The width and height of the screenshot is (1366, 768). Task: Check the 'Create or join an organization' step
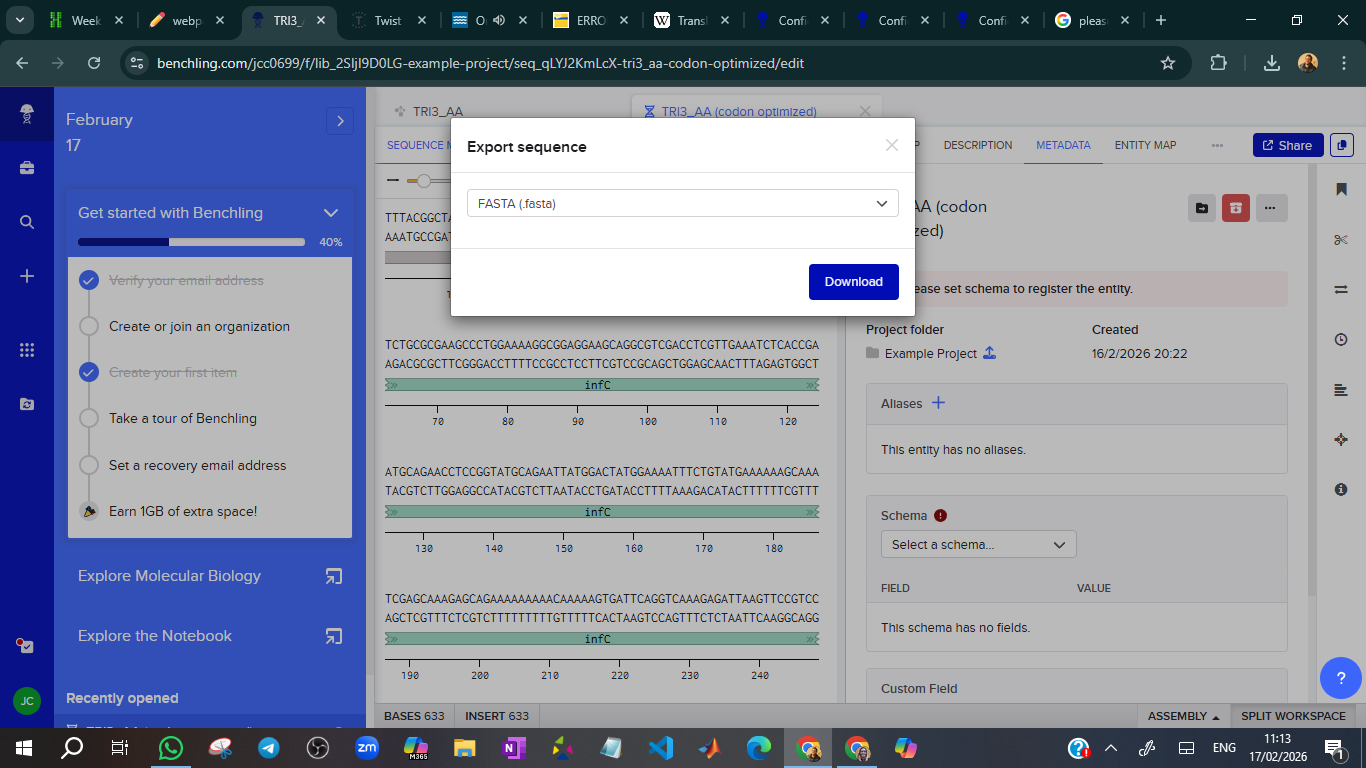coord(89,326)
